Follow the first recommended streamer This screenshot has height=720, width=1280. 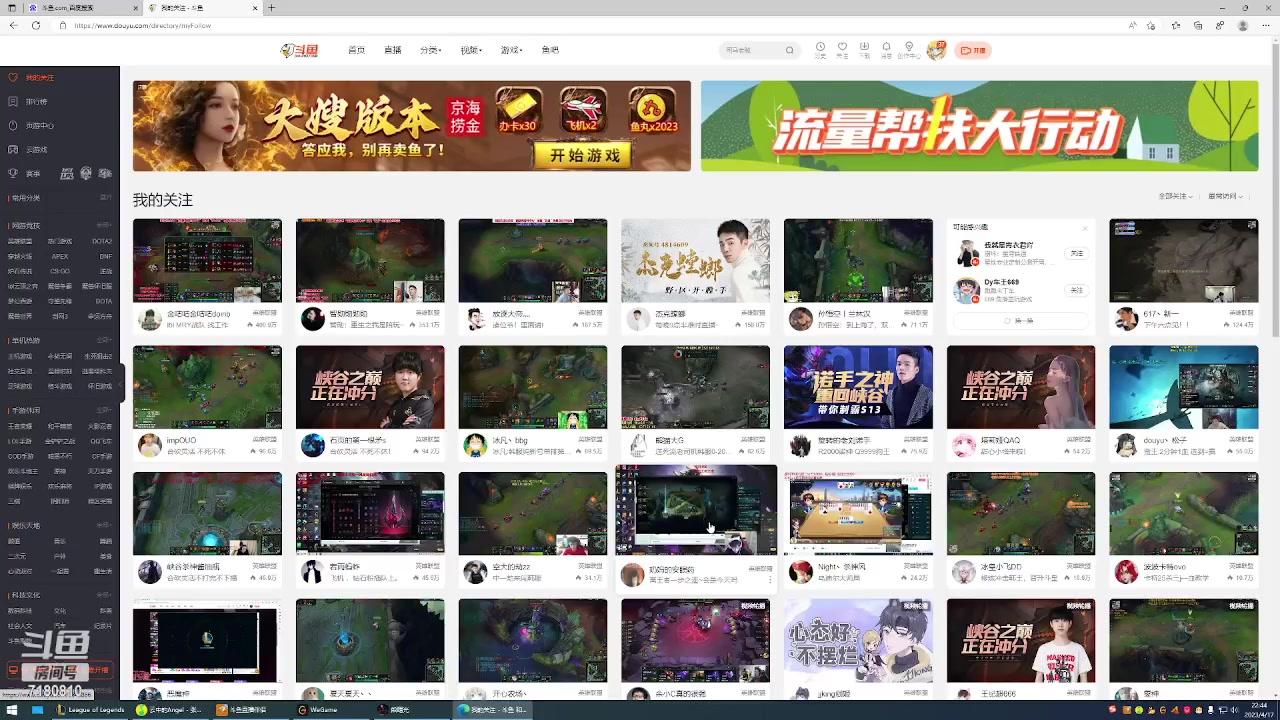point(1076,253)
